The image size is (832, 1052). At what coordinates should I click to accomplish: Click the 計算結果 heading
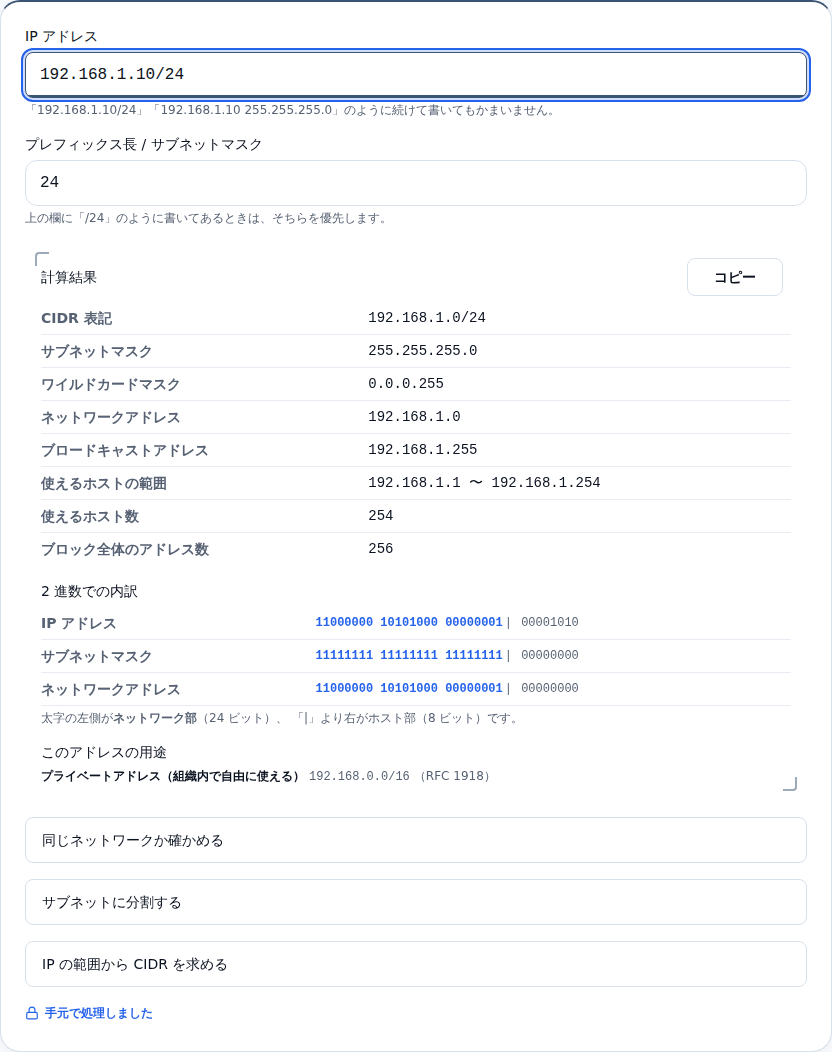coord(68,278)
